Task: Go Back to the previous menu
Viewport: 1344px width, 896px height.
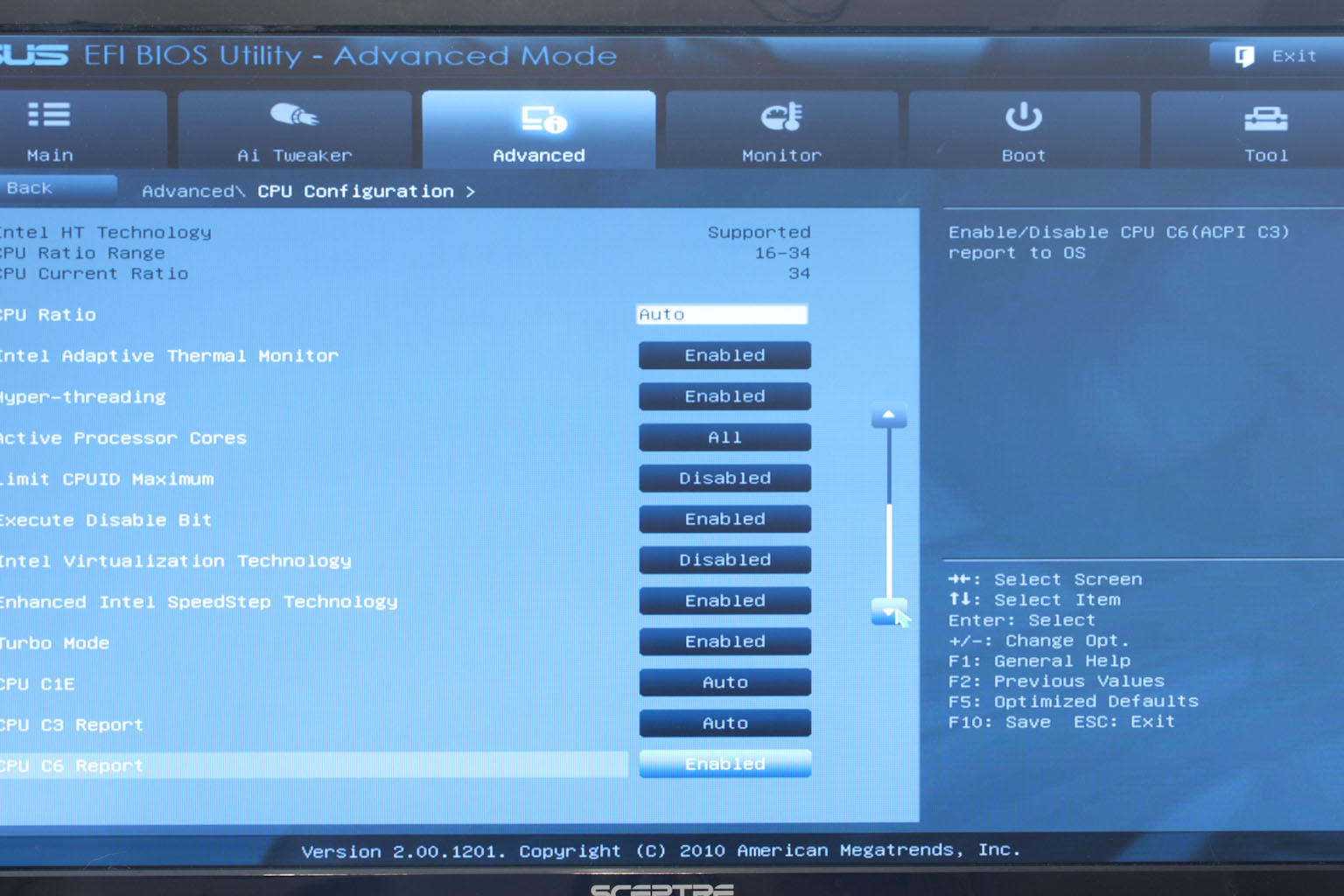Action: [x=58, y=188]
